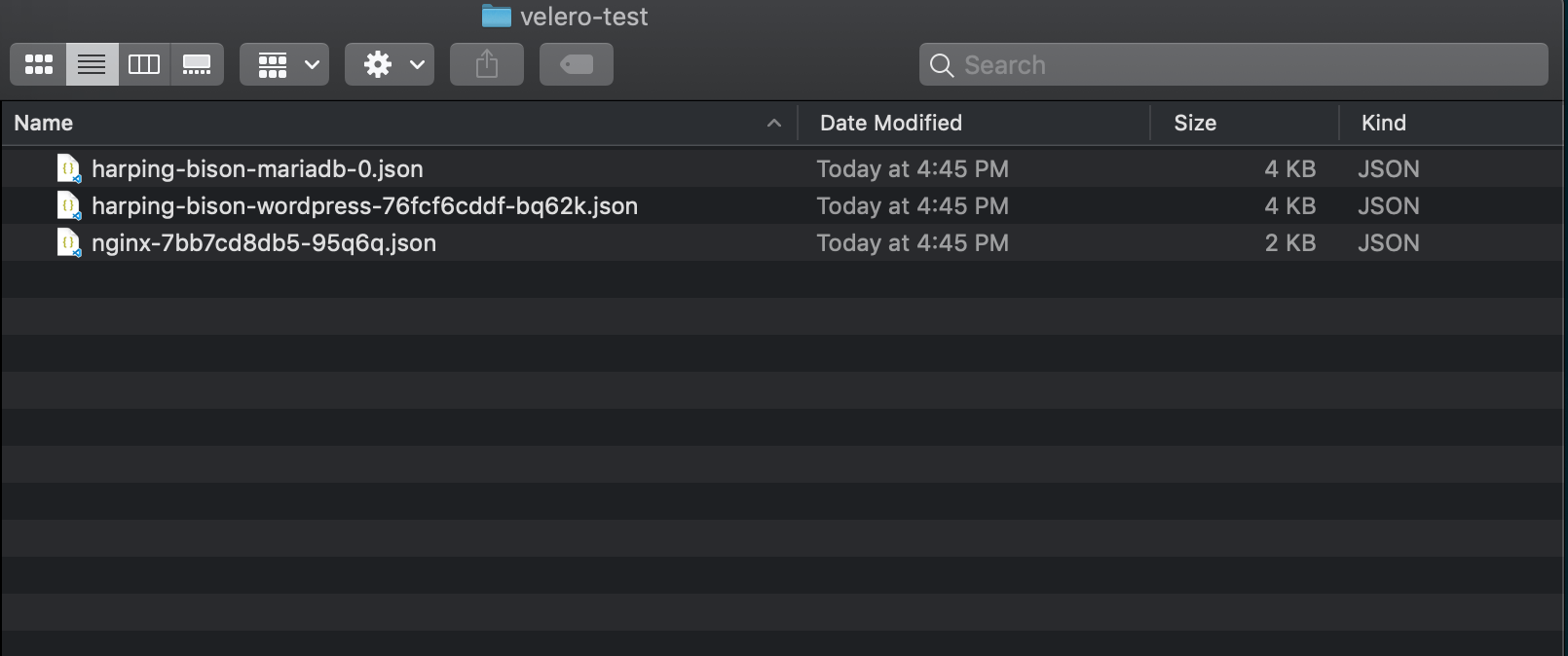Switch to gallery view
The height and width of the screenshot is (656, 1568).
(197, 64)
